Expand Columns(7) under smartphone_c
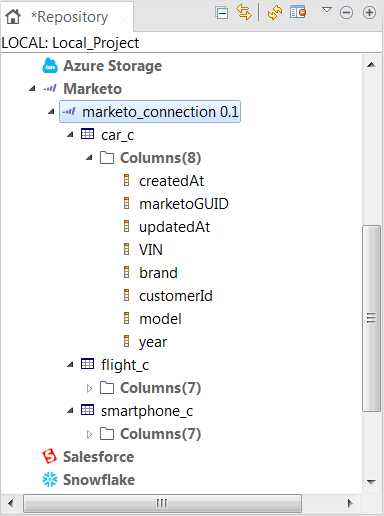The image size is (384, 516). 89,434
